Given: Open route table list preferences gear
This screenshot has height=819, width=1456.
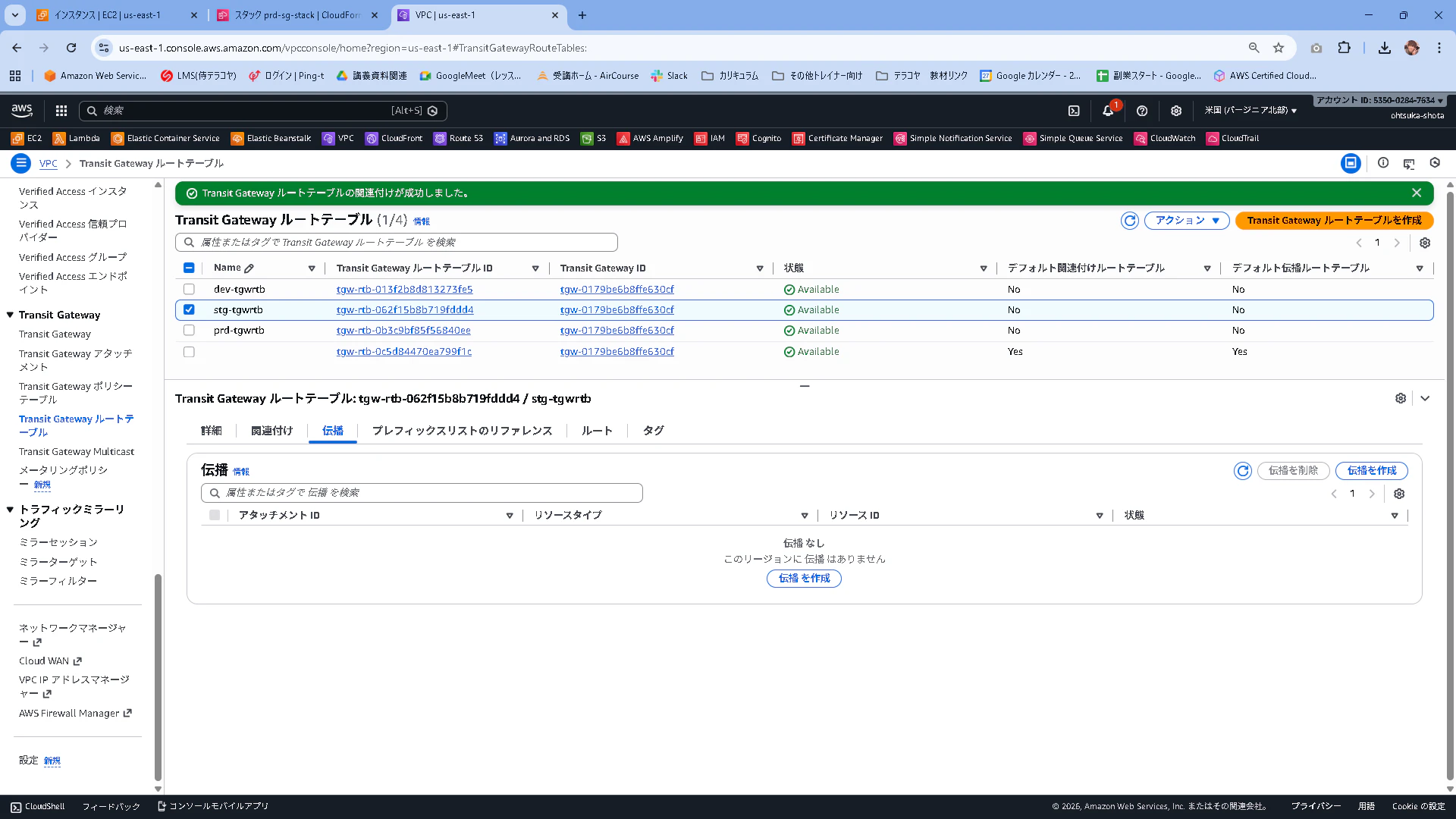Looking at the screenshot, I should click(1425, 243).
